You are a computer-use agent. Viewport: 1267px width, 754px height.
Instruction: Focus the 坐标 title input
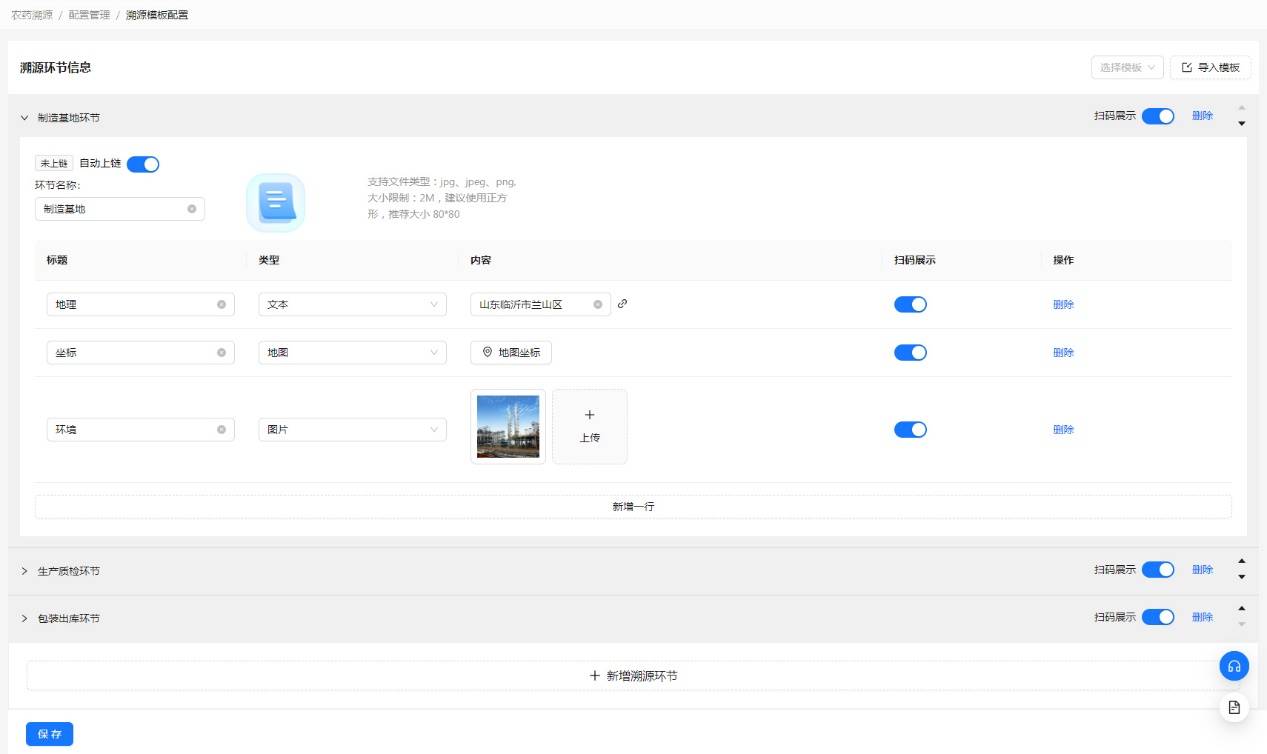[x=140, y=353]
